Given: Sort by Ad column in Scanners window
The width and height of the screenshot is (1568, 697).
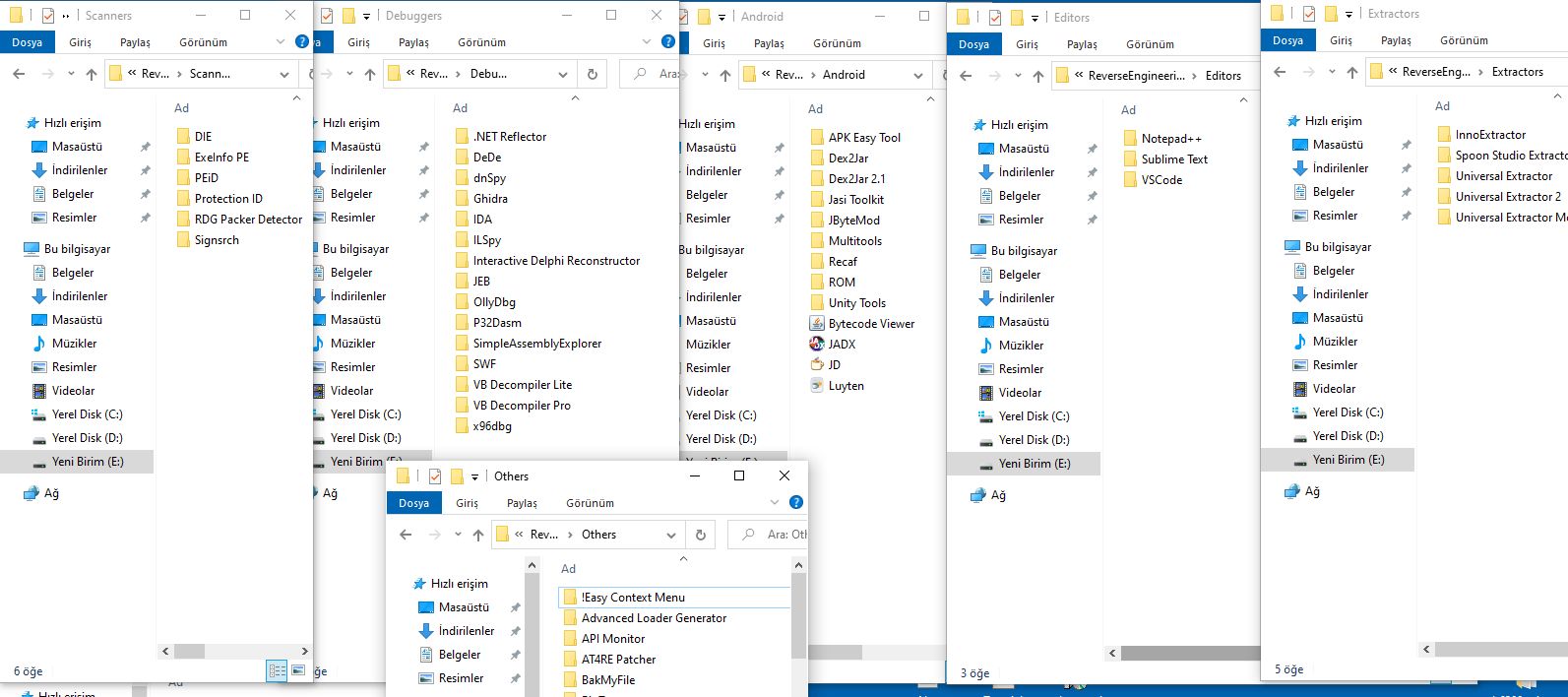Looking at the screenshot, I should pos(181,107).
